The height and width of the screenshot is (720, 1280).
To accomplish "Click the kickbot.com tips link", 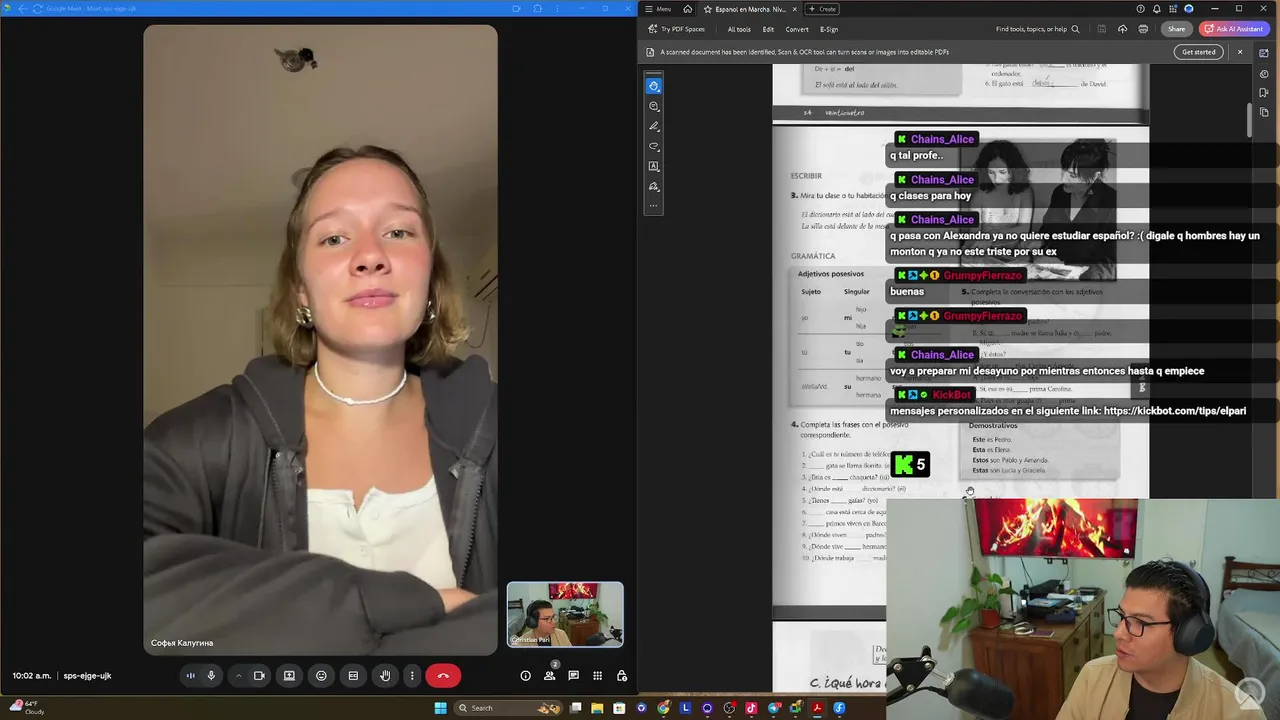I will pos(1175,411).
